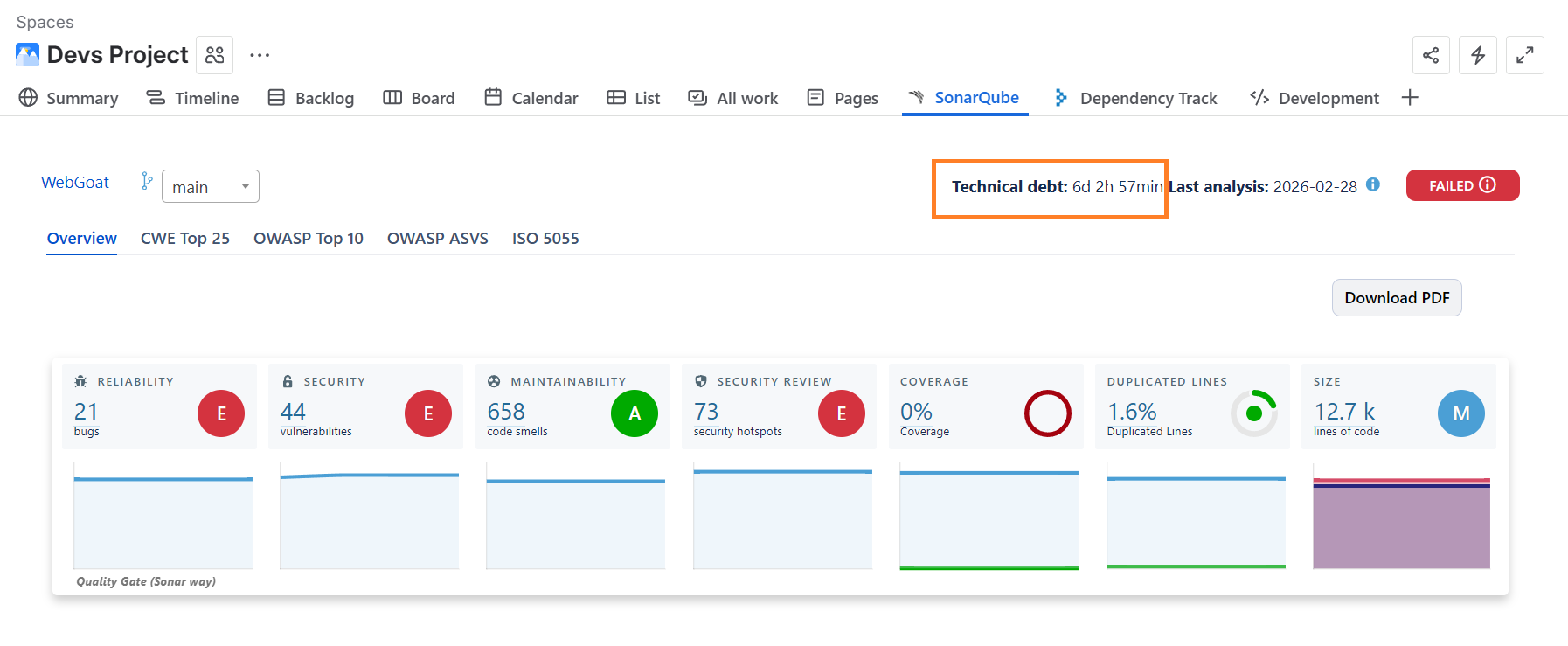Click the shield icon beside Security Review
The height and width of the screenshot is (646, 1568).
(x=701, y=381)
